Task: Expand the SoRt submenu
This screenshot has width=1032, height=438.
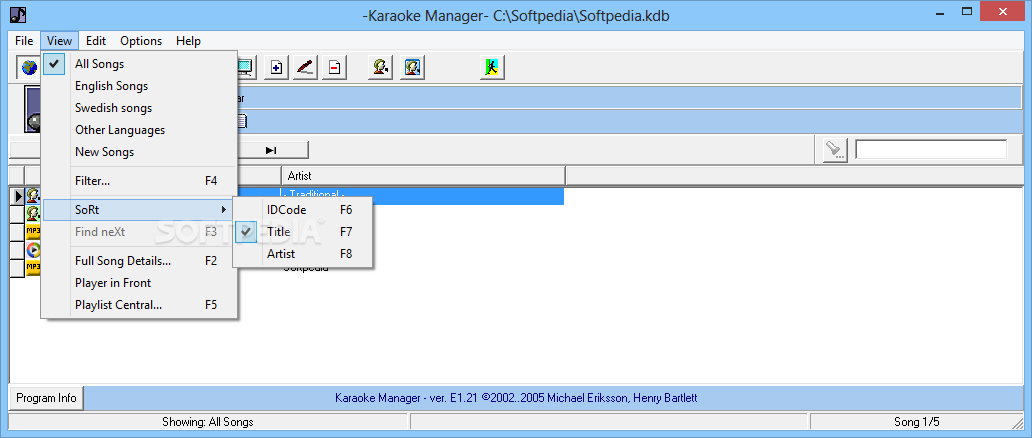Action: 139,209
